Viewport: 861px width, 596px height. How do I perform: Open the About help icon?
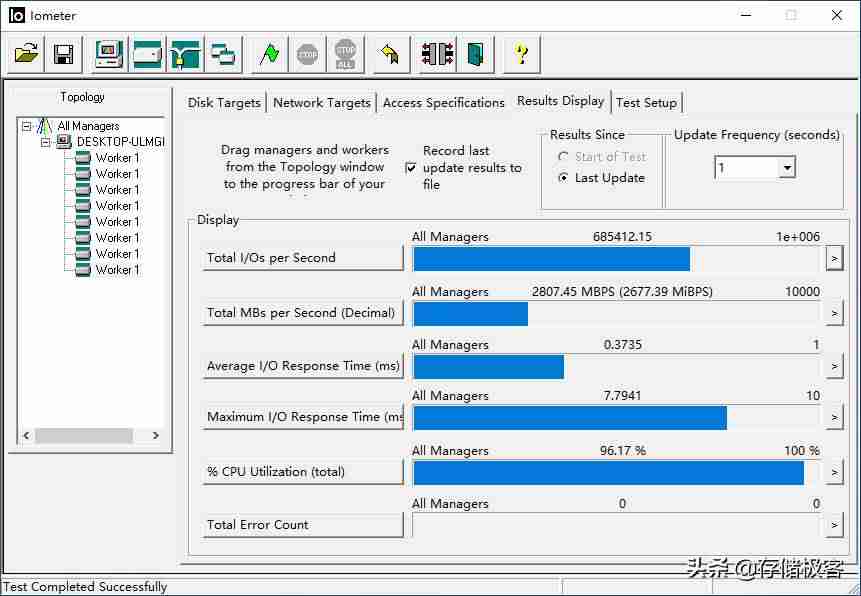pyautogui.click(x=521, y=54)
